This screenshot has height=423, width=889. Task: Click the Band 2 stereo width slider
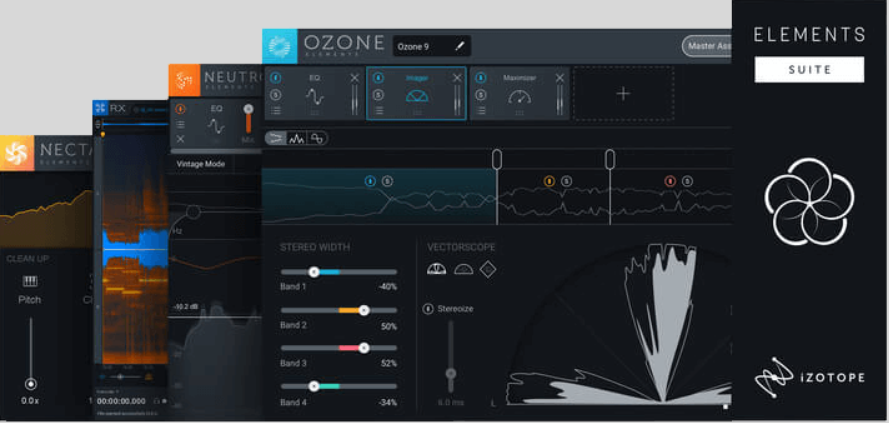pyautogui.click(x=338, y=311)
